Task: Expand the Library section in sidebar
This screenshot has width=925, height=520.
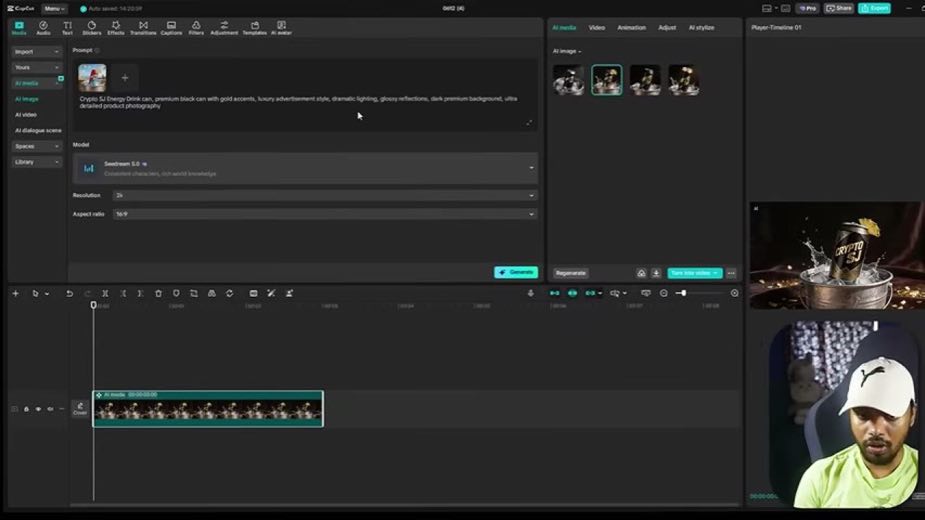Action: point(37,162)
